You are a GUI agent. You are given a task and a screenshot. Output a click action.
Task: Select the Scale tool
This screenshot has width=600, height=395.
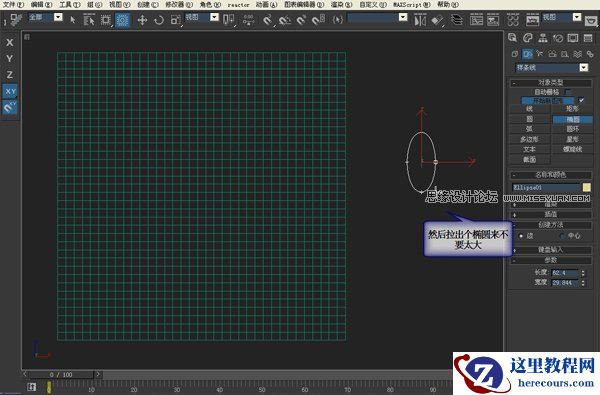click(x=175, y=20)
